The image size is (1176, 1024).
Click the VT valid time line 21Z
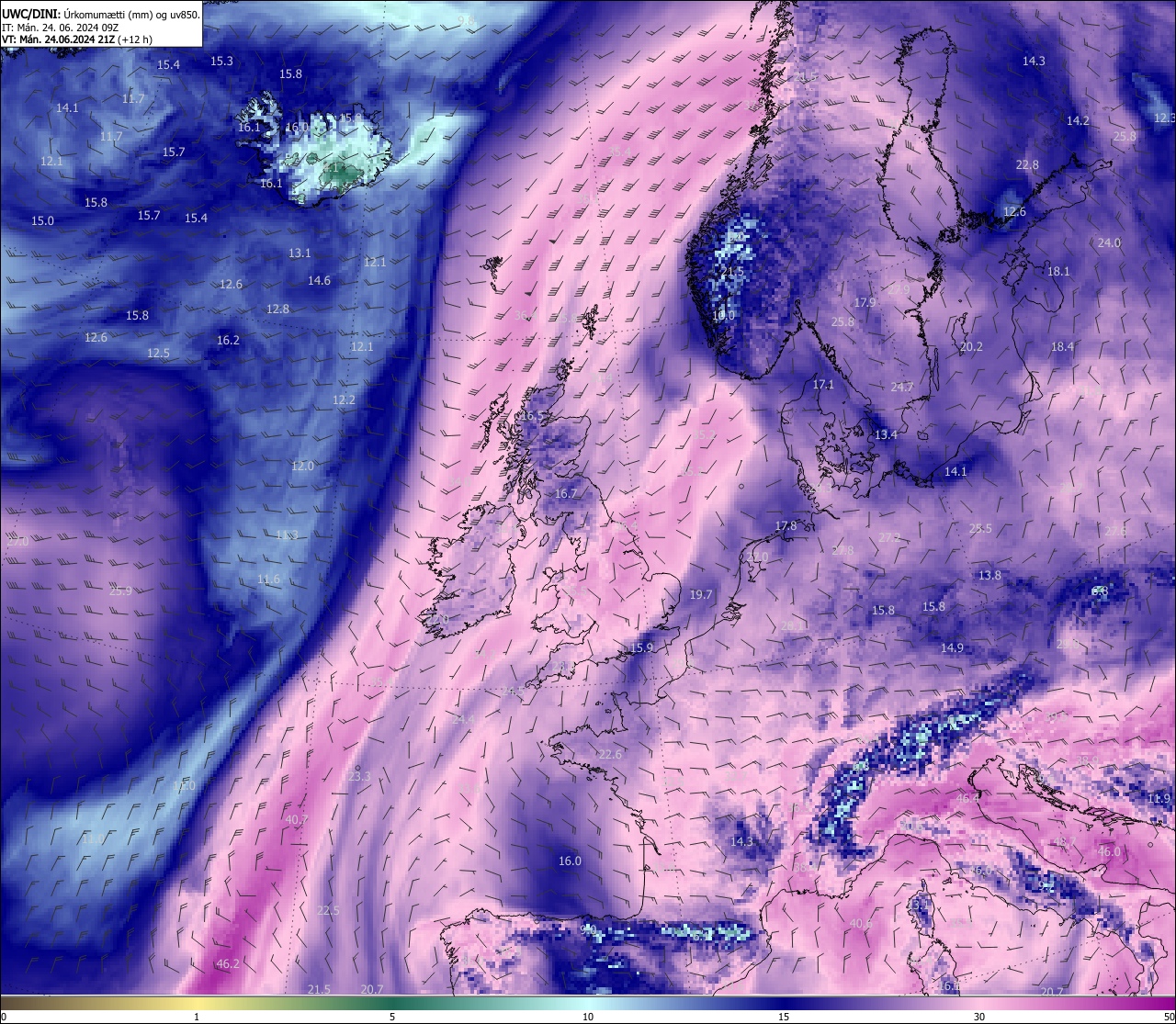(77, 39)
